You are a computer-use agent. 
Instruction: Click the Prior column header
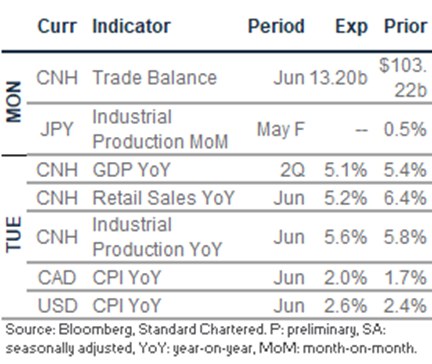click(405, 26)
